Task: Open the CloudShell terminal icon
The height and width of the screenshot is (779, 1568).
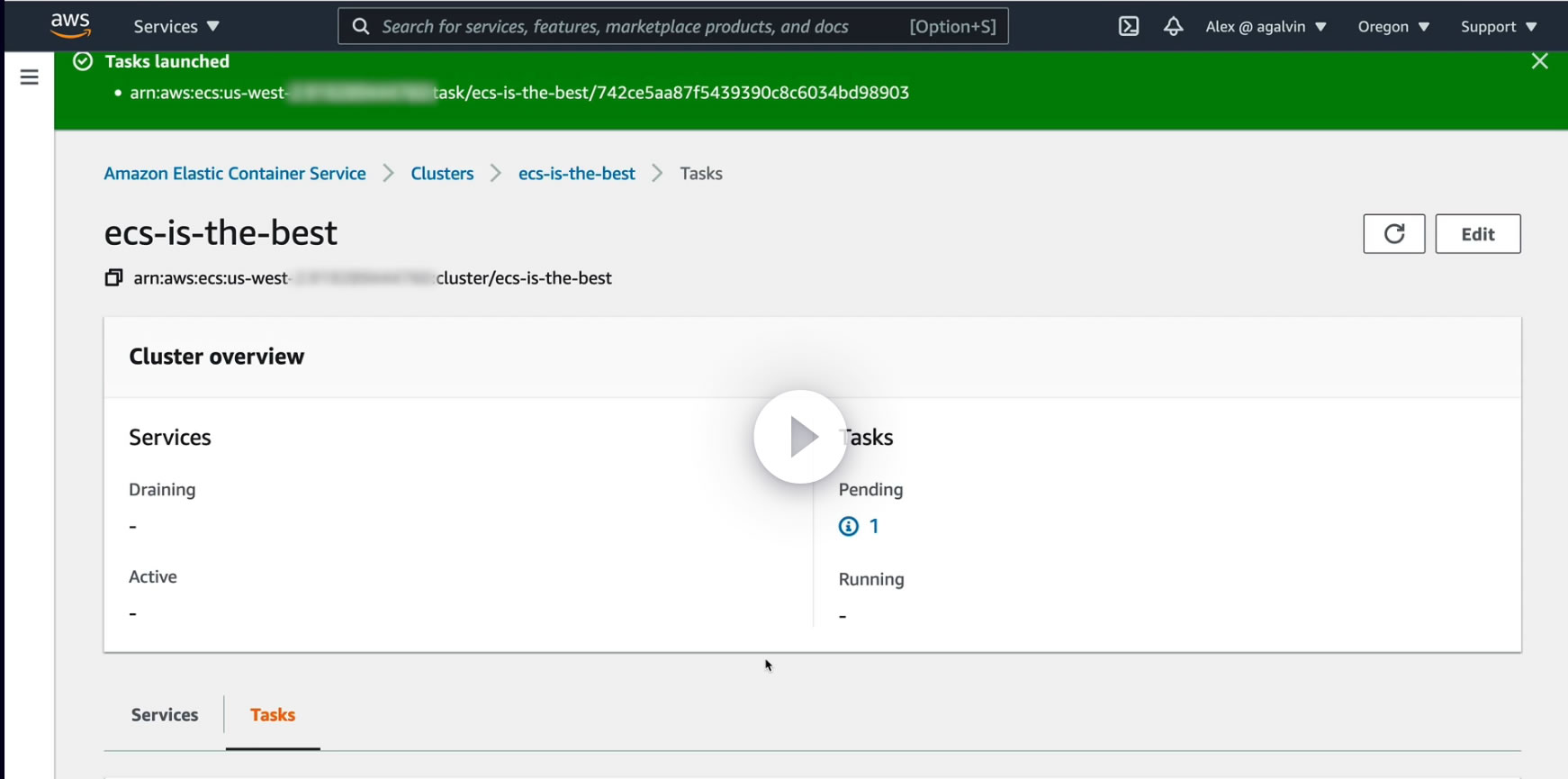Action: 1129,26
